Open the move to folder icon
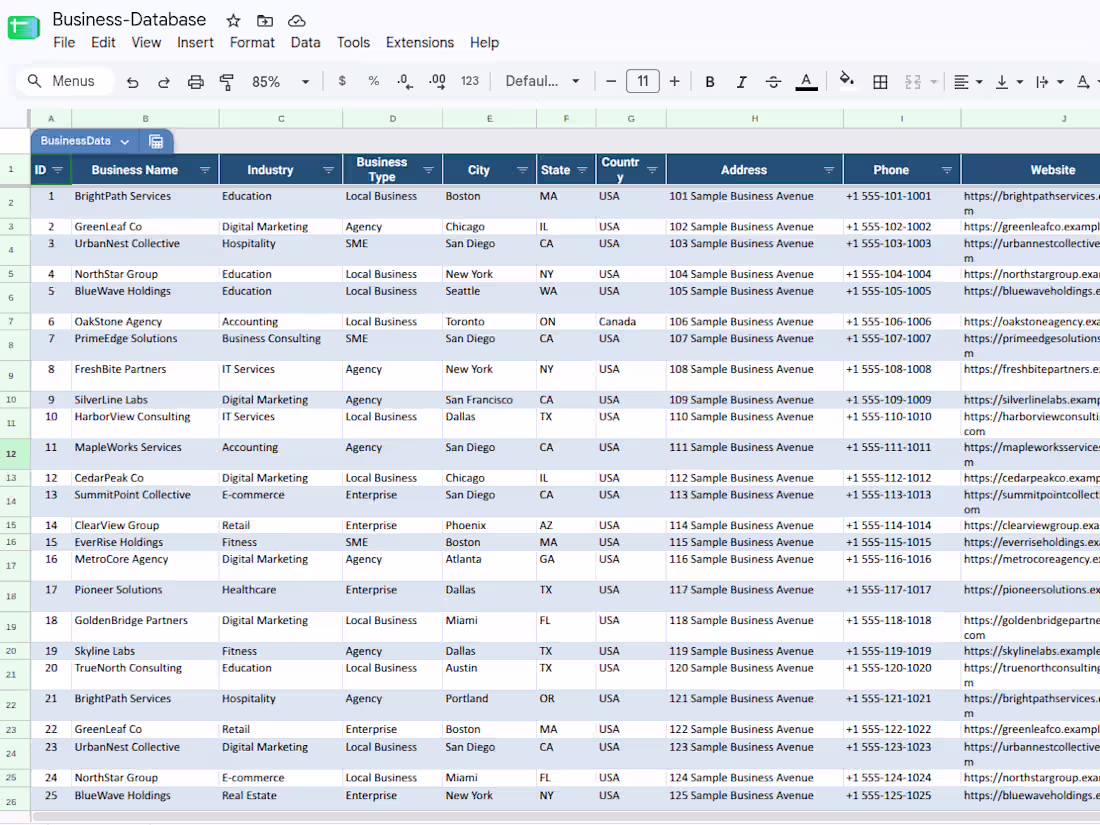Viewport: 1100px width, 825px height. (x=264, y=21)
